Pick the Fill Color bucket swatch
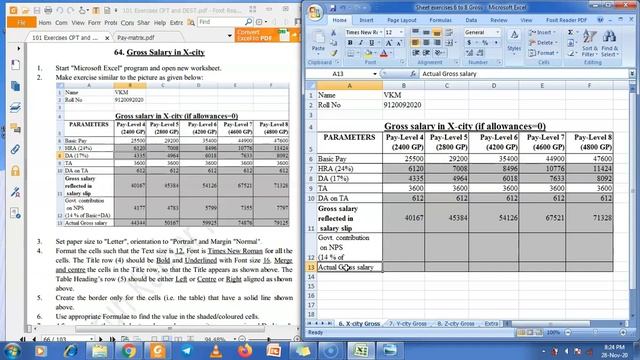Screen dimensions: 640x360 [x=368, y=53]
